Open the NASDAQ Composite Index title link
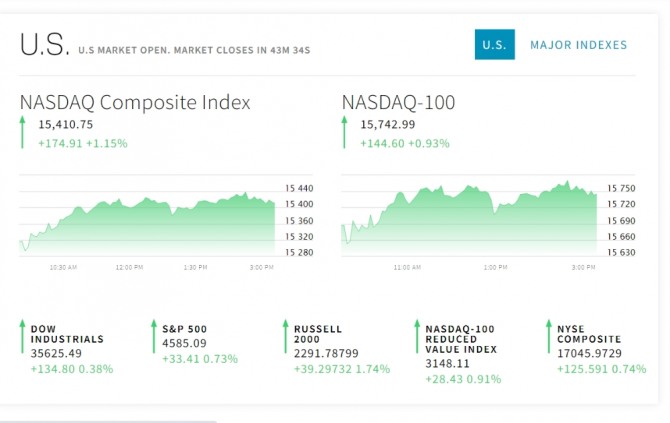 [x=135, y=102]
